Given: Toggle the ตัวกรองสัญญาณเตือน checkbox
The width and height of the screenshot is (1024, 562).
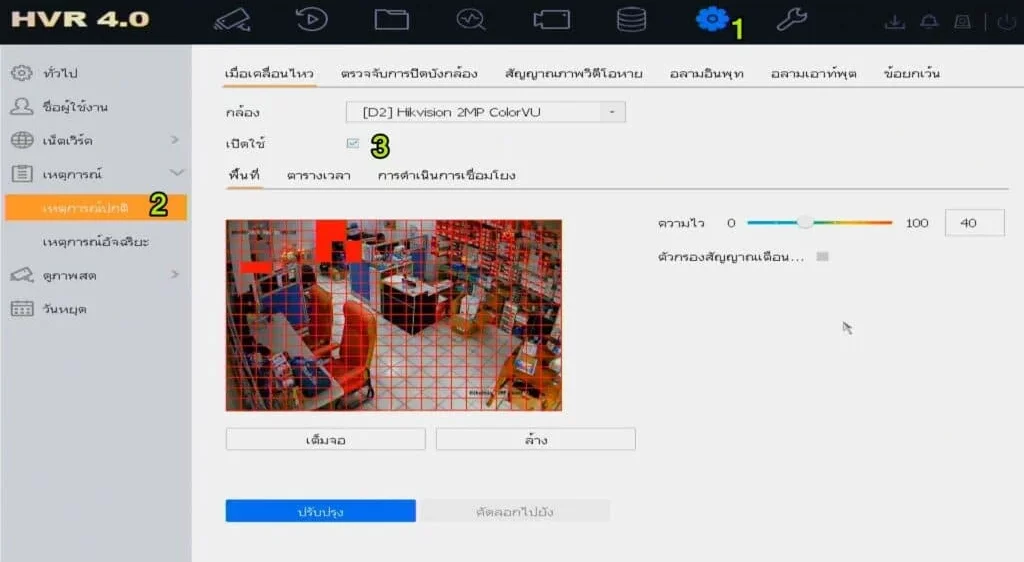Looking at the screenshot, I should 823,257.
